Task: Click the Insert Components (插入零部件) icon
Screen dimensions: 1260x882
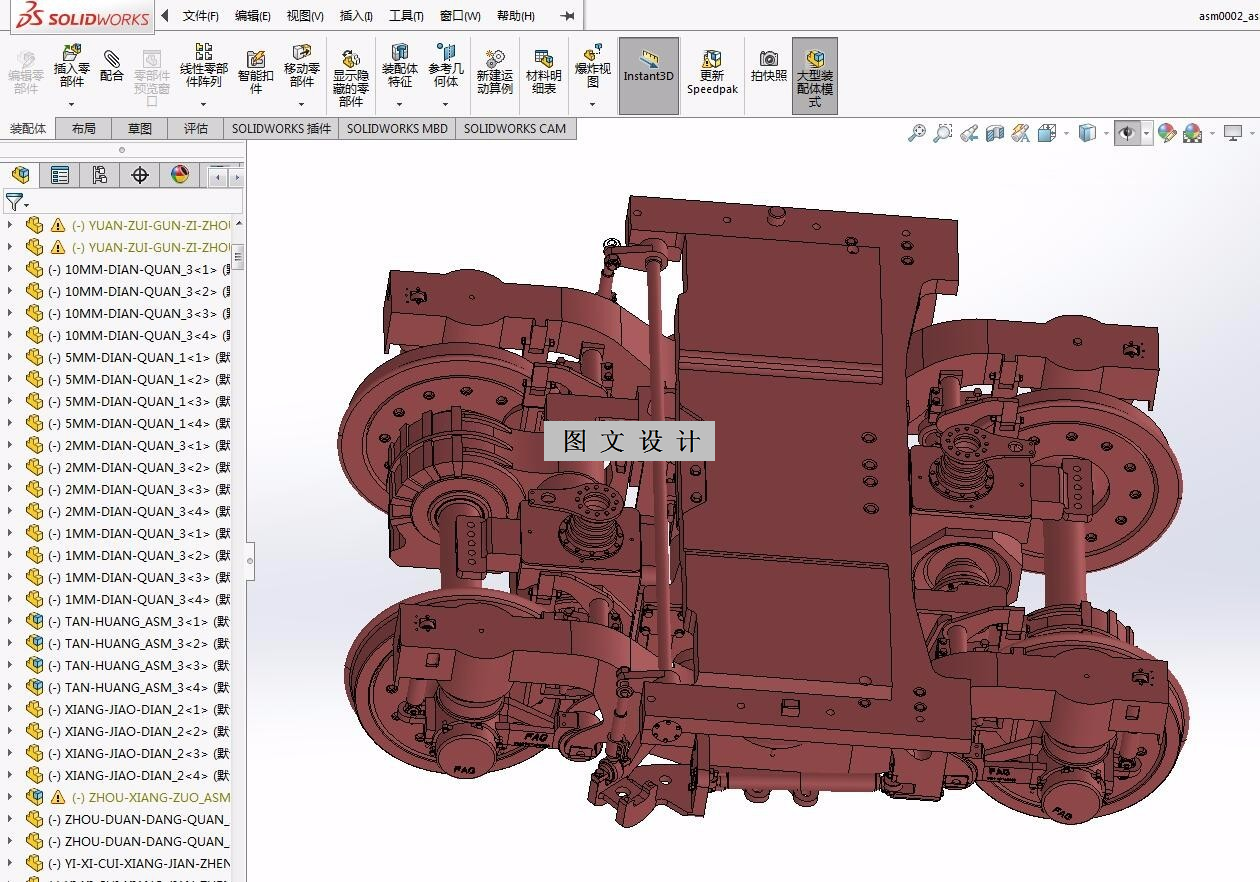Action: pyautogui.click(x=71, y=67)
